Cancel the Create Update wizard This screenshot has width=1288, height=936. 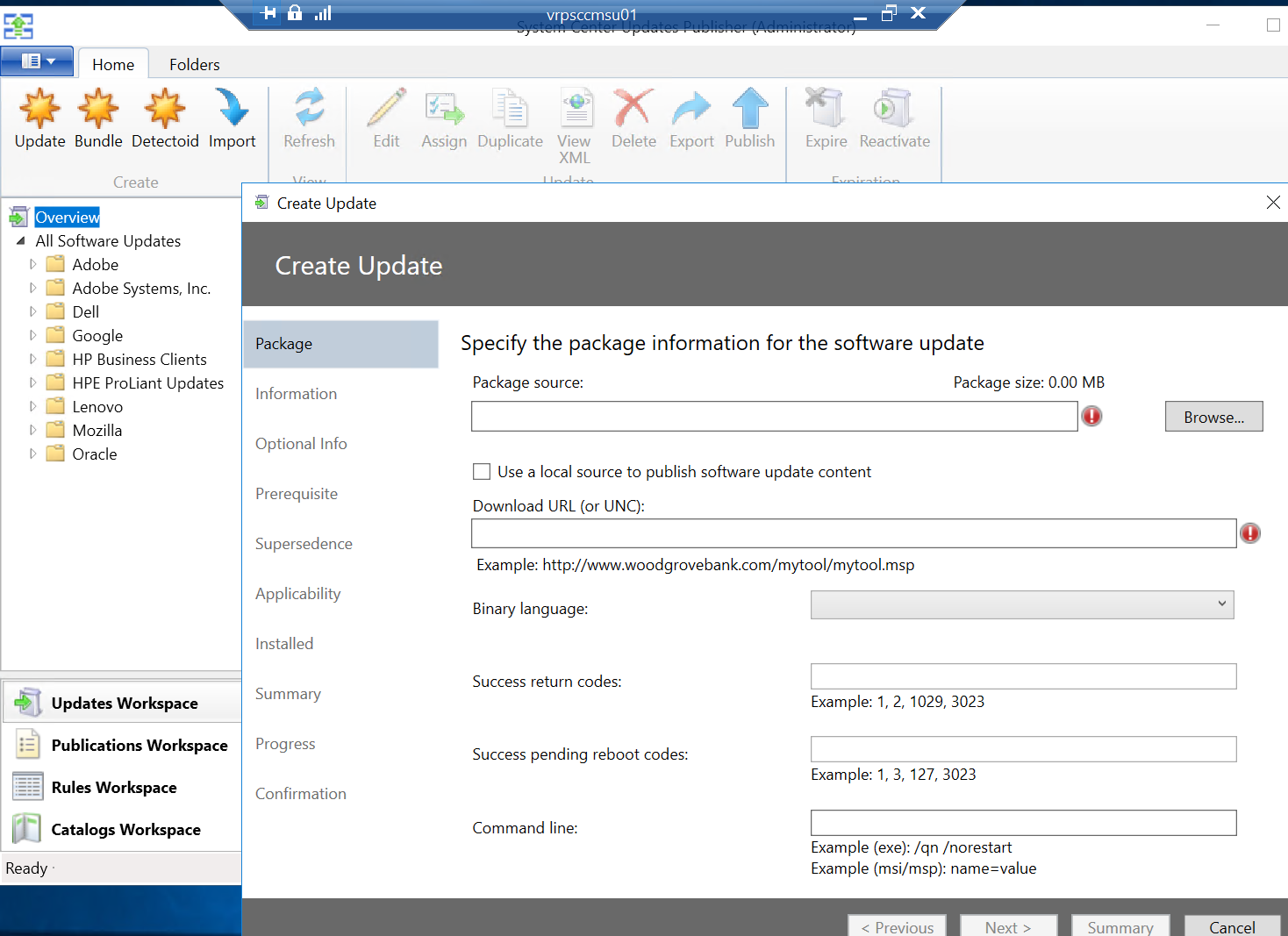1232,926
